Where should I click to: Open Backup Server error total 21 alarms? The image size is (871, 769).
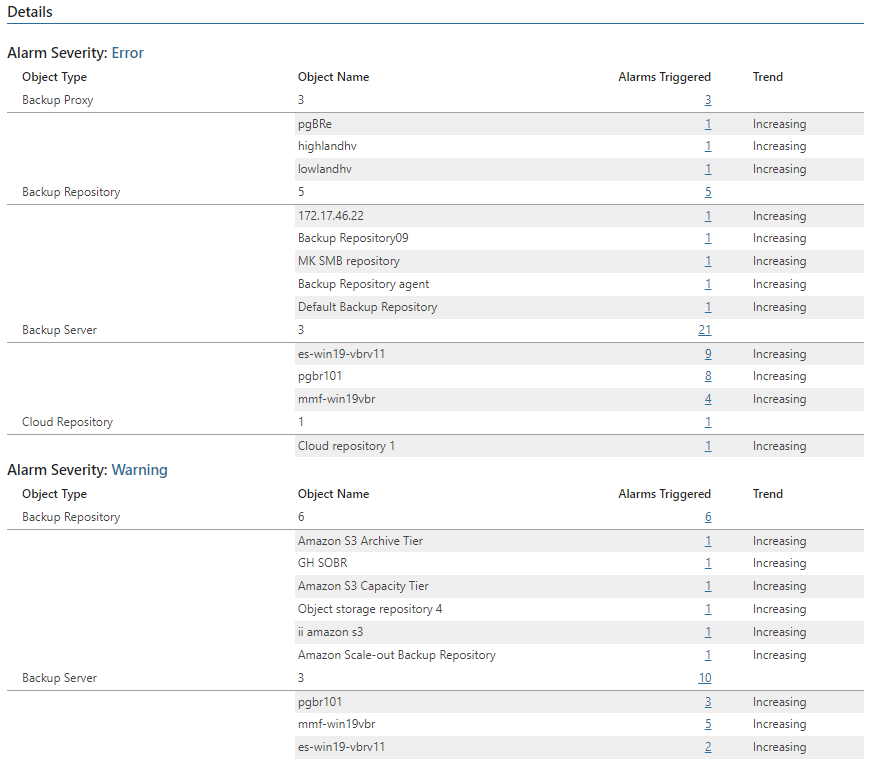(x=704, y=330)
